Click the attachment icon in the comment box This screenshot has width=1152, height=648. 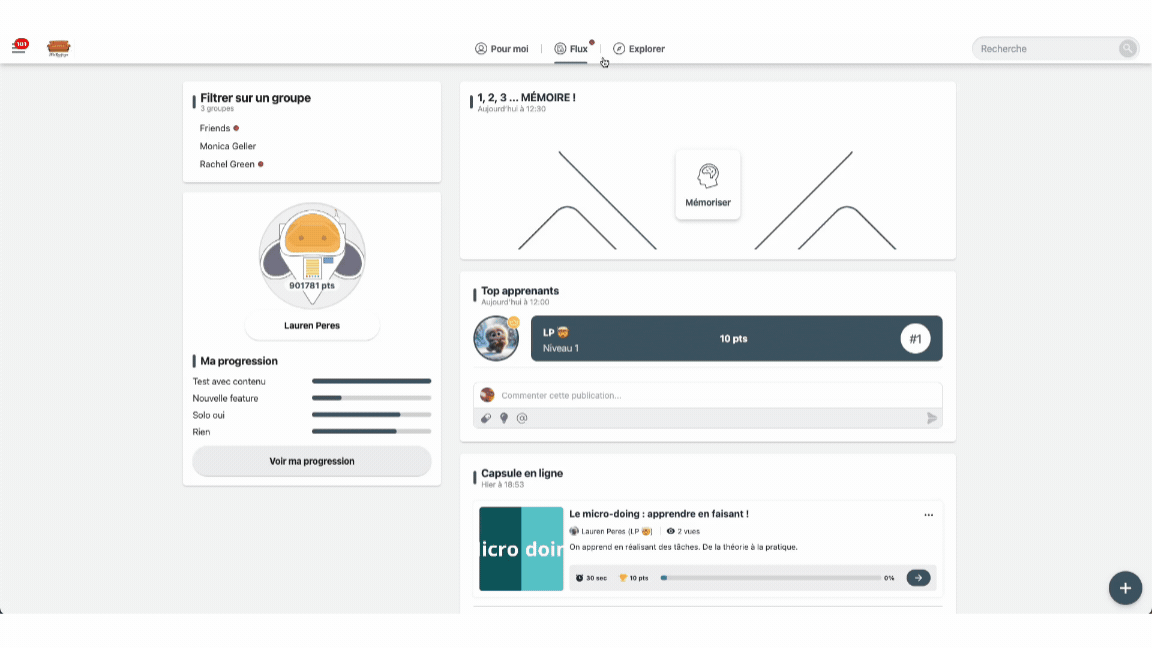486,418
